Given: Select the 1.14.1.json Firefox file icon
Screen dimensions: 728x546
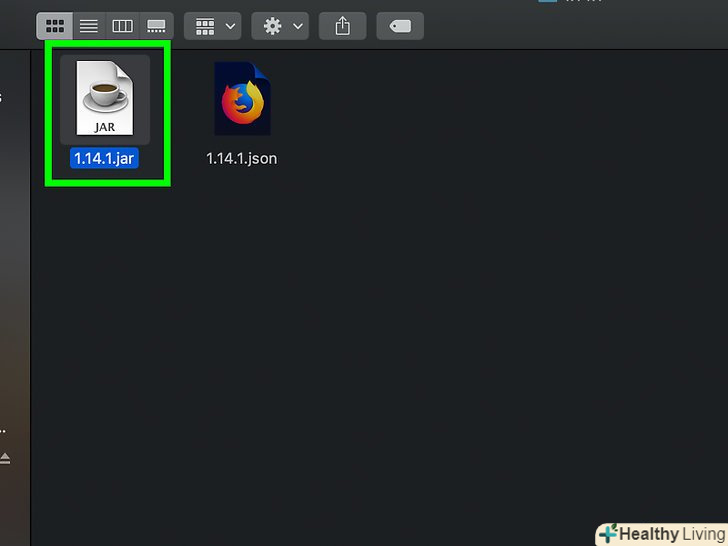Looking at the screenshot, I should 242,98.
